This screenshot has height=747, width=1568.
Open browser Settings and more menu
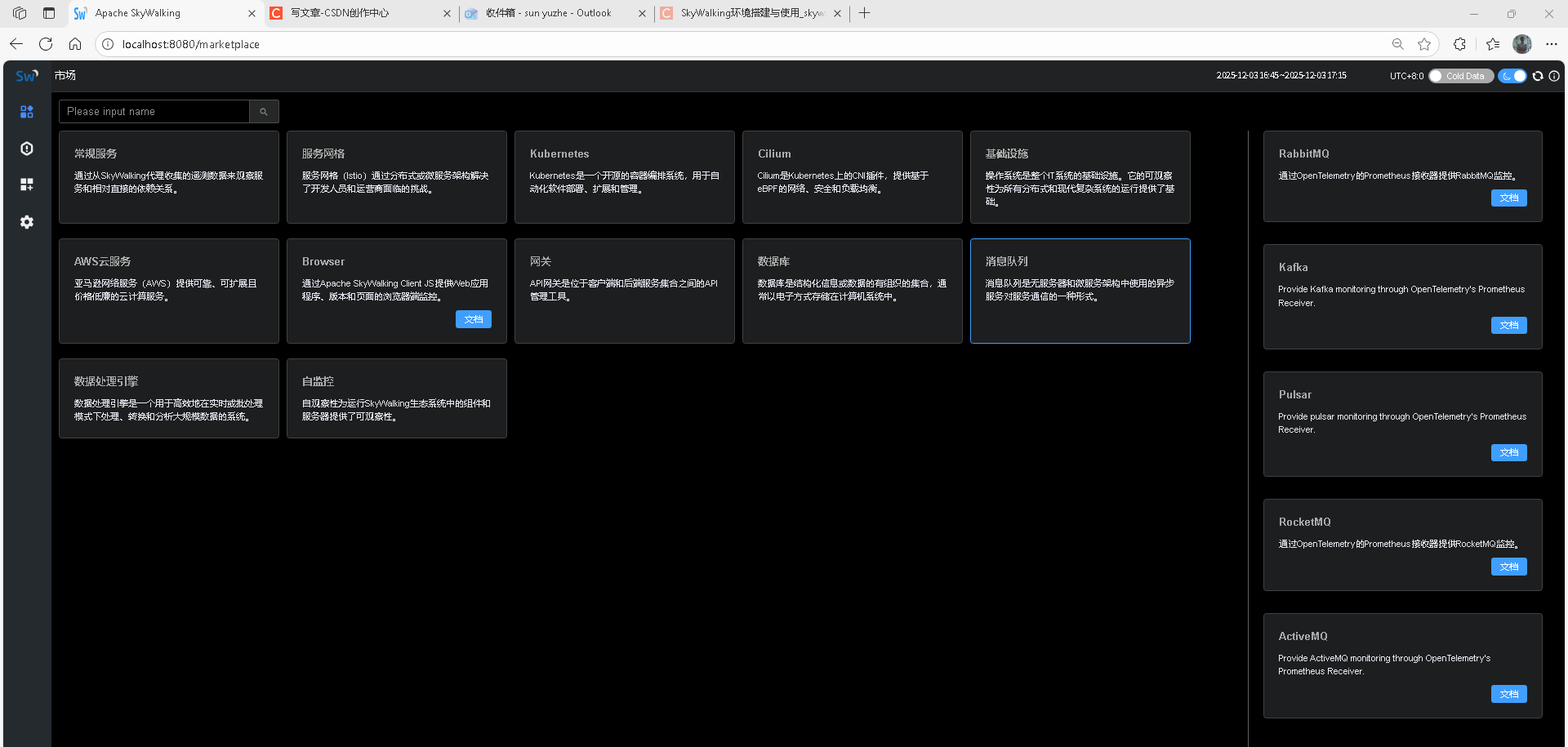point(1552,44)
